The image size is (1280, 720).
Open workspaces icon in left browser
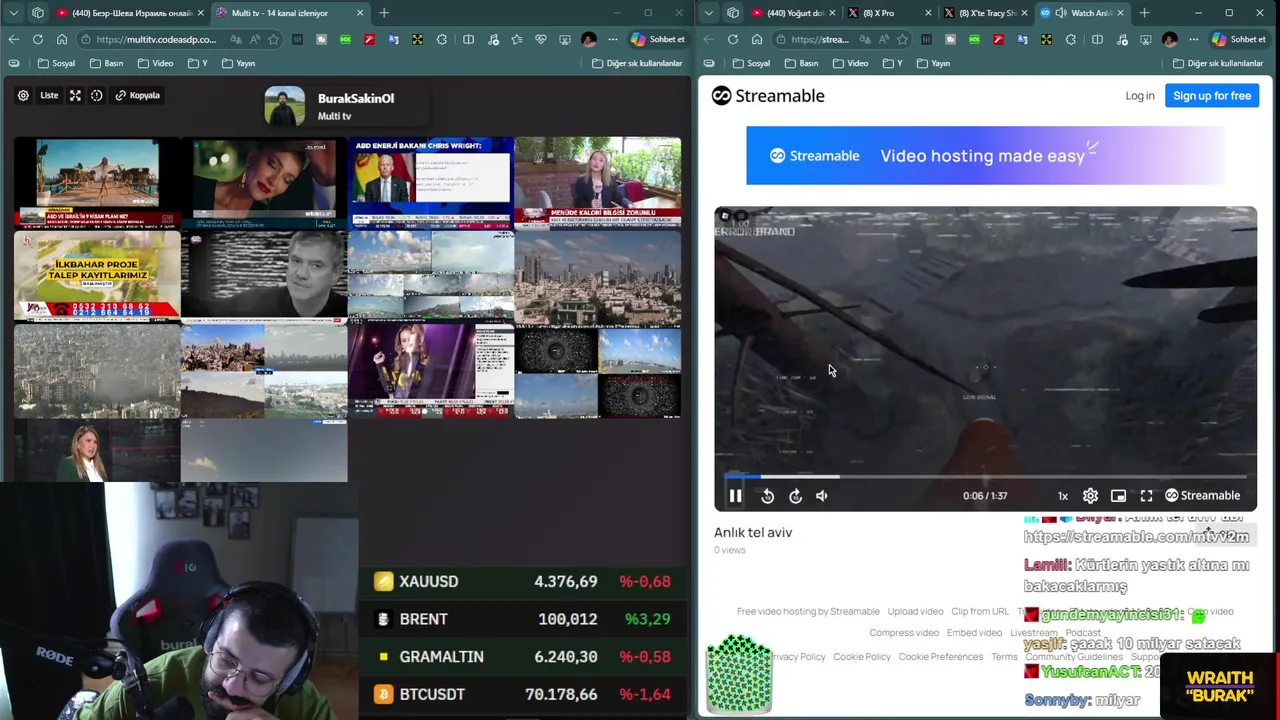[x=38, y=13]
